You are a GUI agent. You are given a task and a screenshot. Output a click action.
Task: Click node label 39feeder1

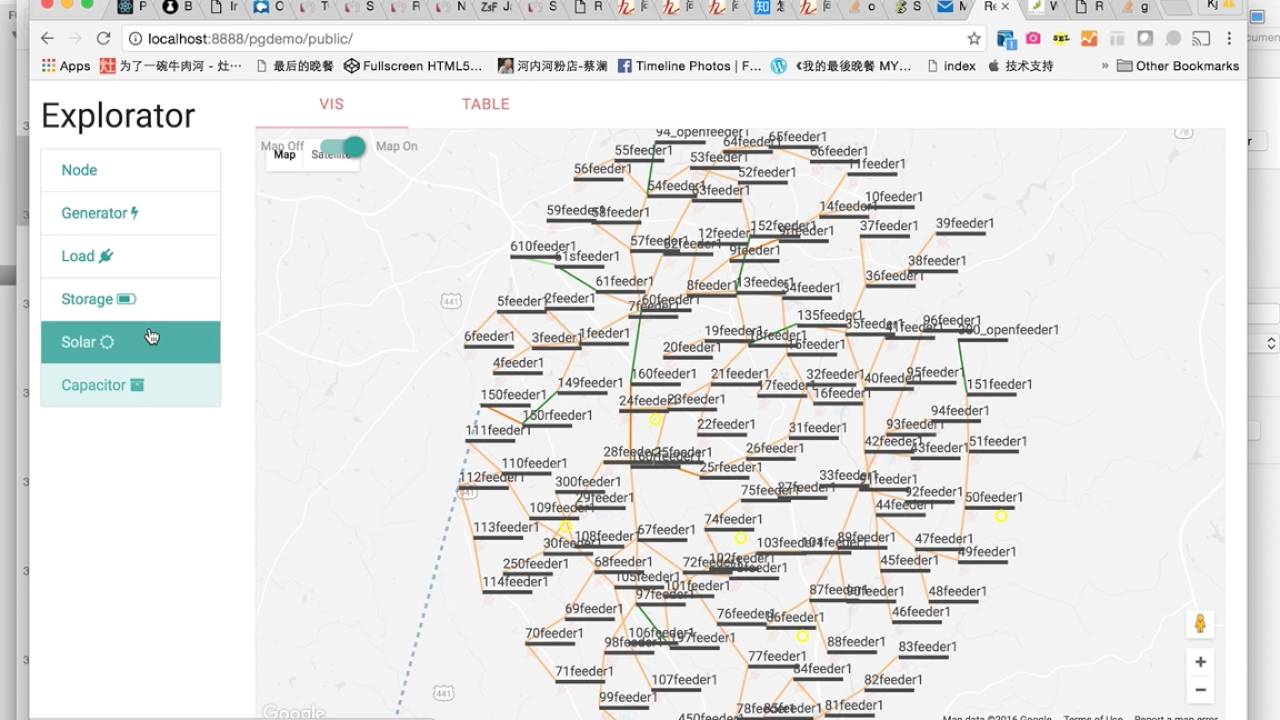click(965, 224)
